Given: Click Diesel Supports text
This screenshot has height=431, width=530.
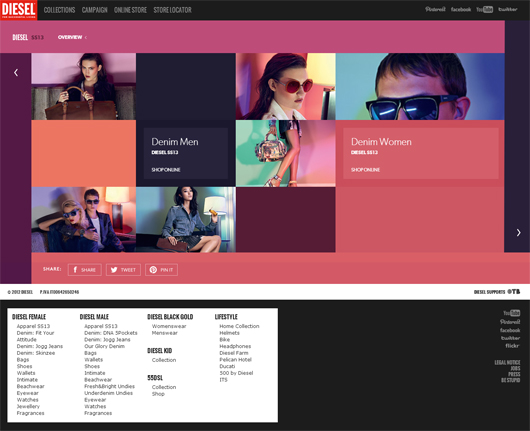Looking at the screenshot, I should [x=489, y=292].
